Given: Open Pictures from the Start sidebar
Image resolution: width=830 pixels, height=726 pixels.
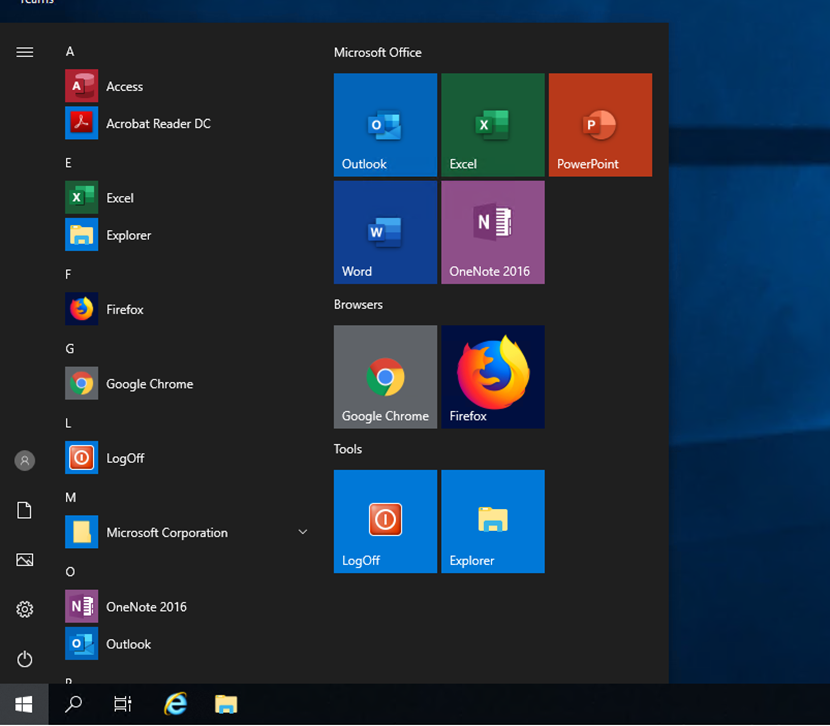Looking at the screenshot, I should click(24, 560).
